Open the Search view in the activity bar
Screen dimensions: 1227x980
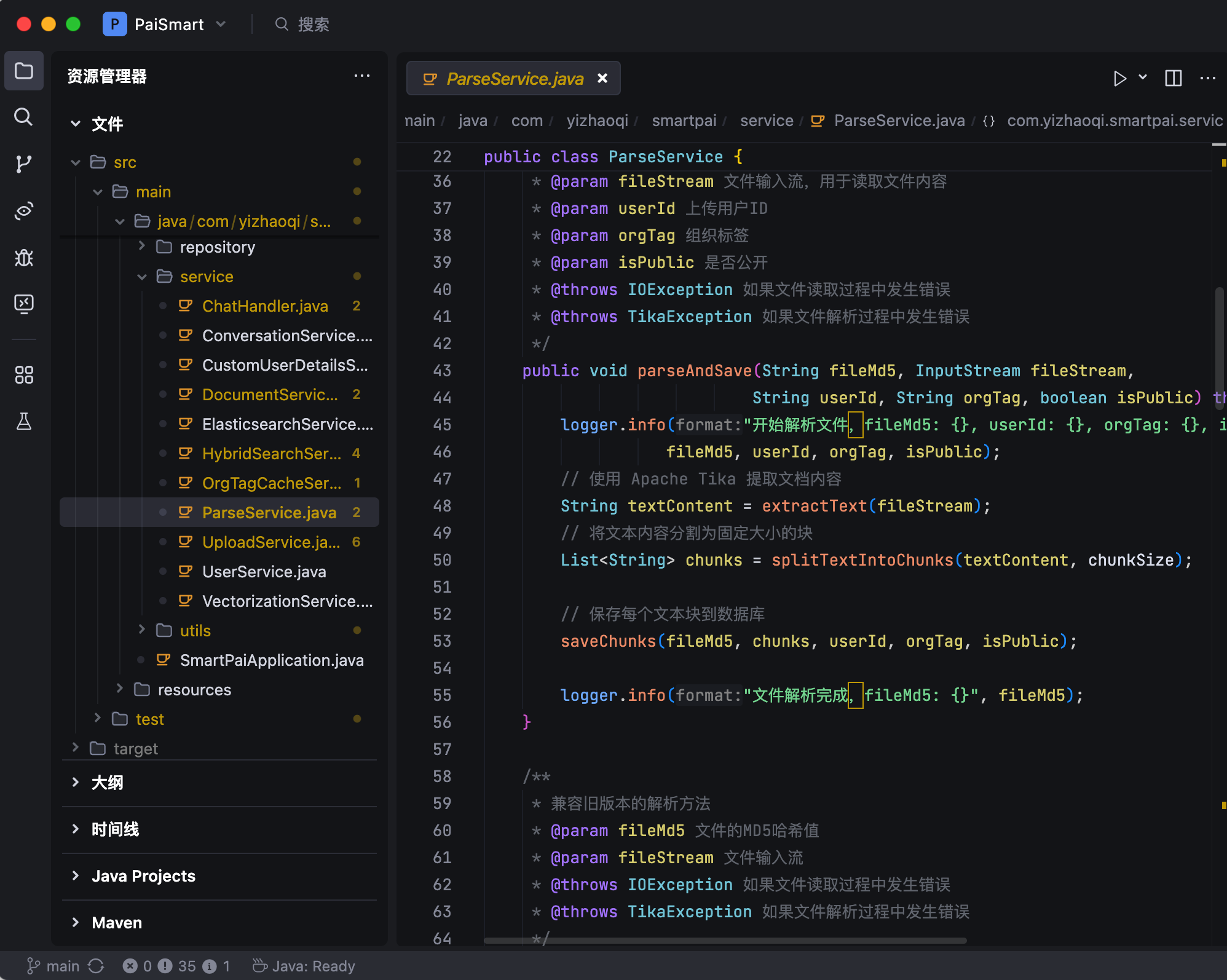(x=24, y=117)
